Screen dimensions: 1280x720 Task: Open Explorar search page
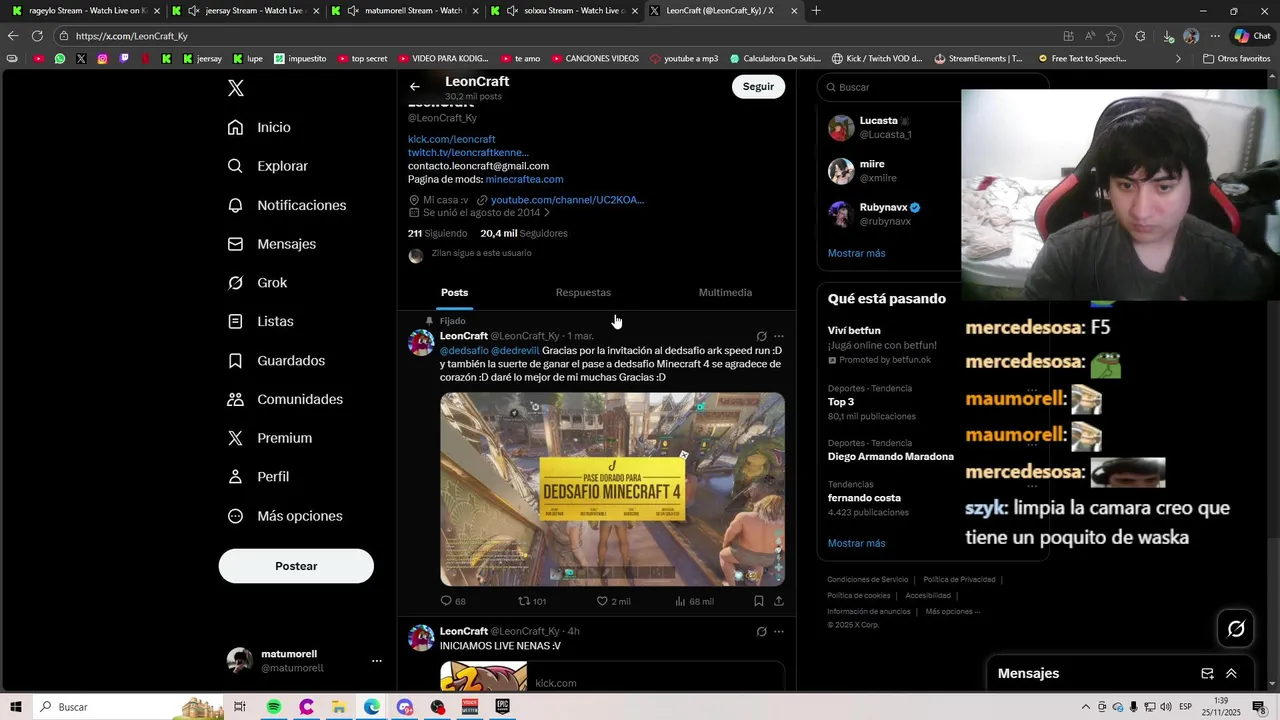267,166
